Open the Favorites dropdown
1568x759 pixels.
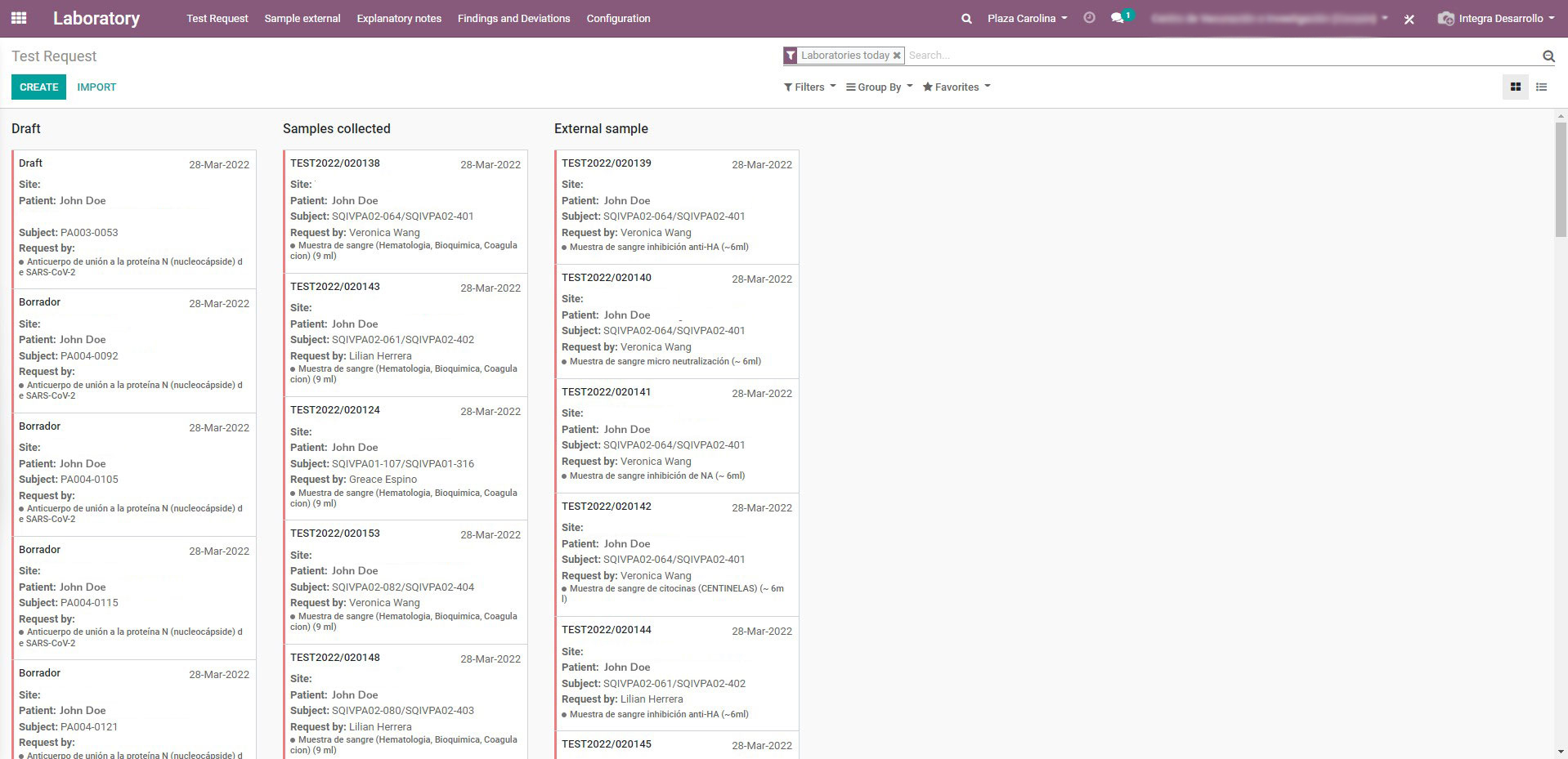pyautogui.click(x=956, y=87)
